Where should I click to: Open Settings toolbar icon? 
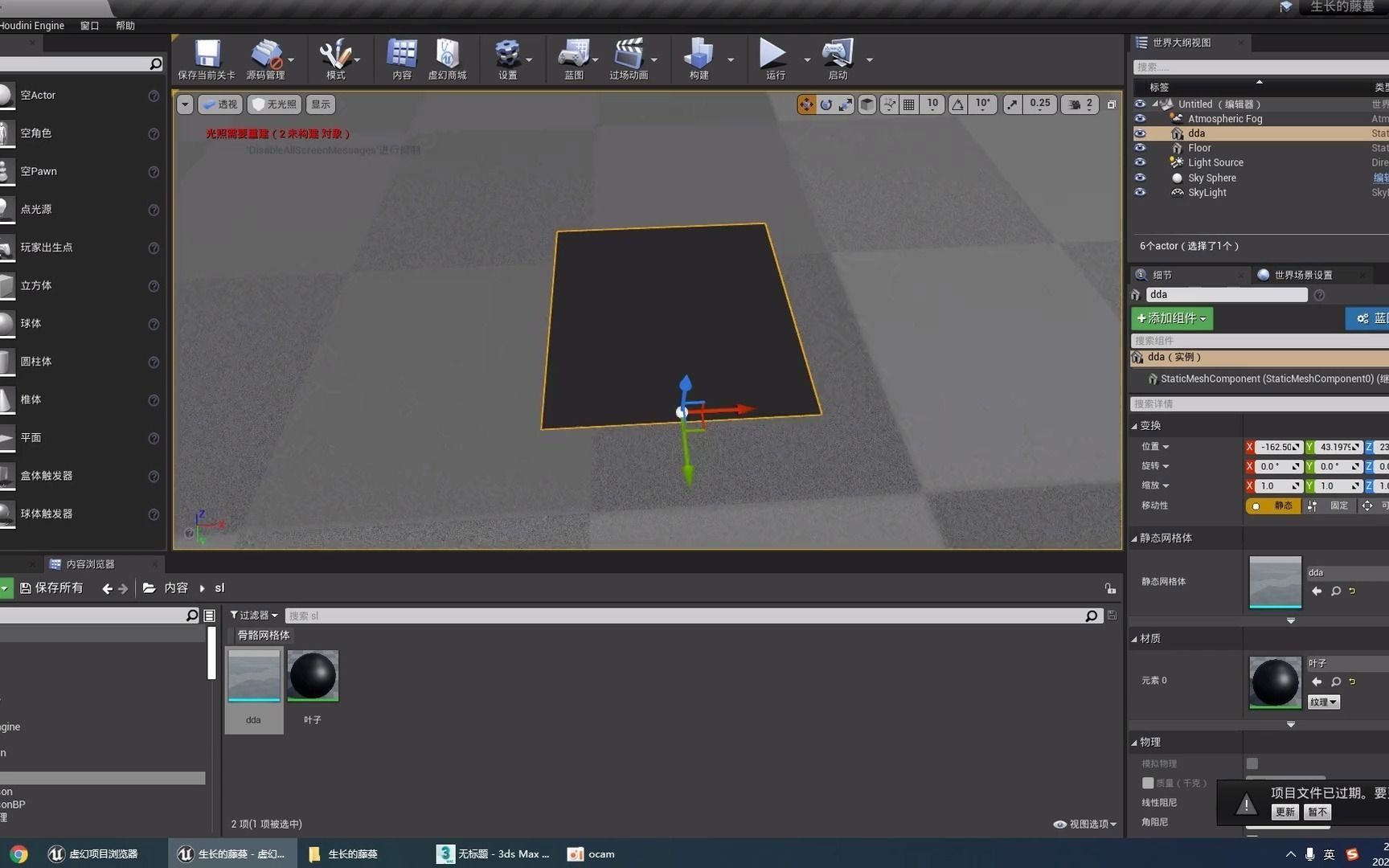(x=507, y=59)
